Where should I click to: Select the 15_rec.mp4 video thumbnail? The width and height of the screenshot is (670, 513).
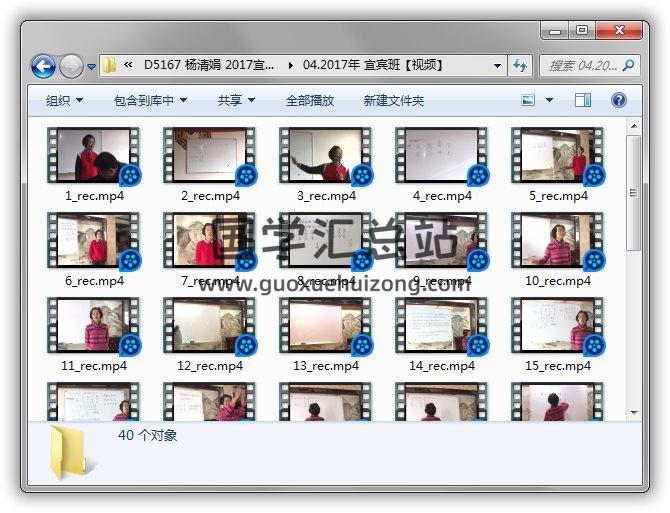558,325
